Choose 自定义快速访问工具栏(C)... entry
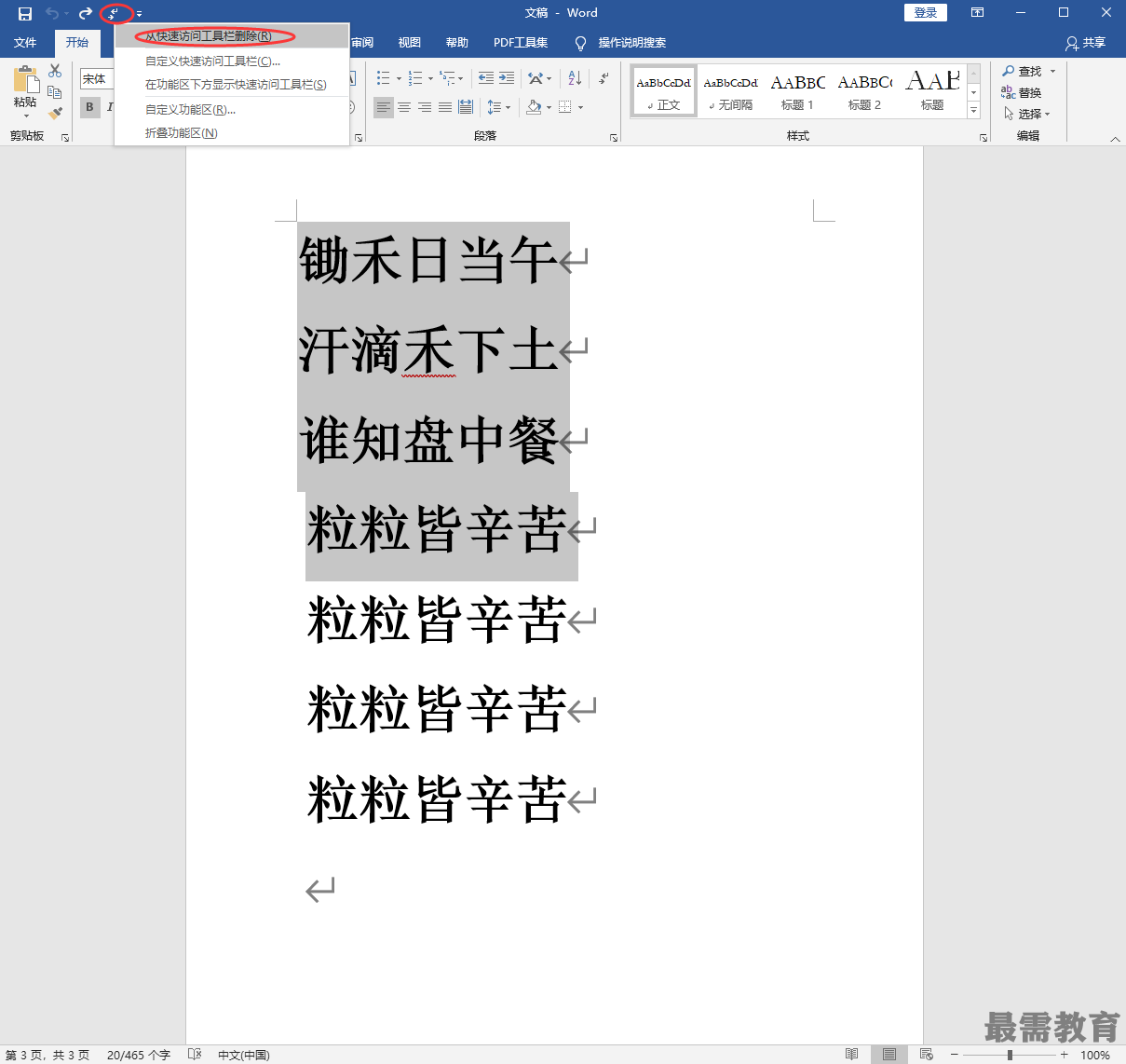Screen dimensions: 1126x1064 click(232, 61)
